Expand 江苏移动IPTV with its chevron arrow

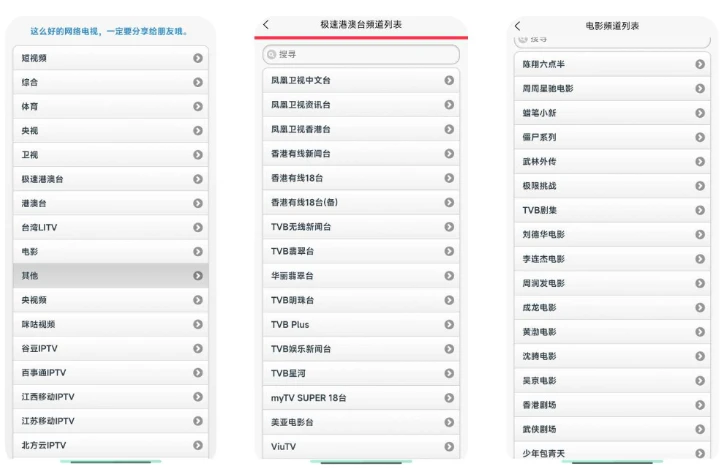198,421
